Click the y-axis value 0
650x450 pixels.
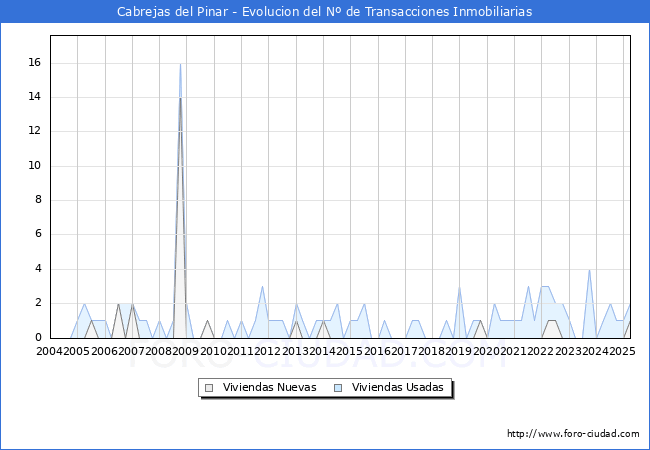[38, 337]
